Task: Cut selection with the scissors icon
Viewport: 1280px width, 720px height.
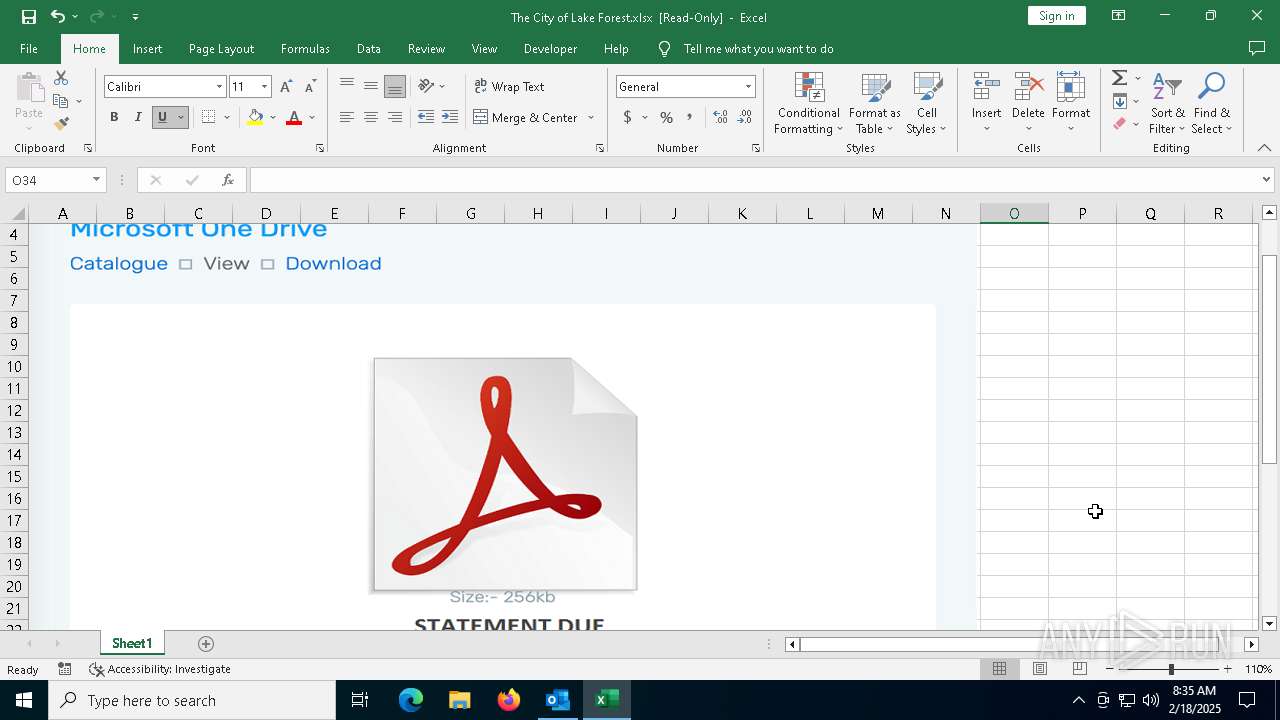Action: click(x=61, y=78)
